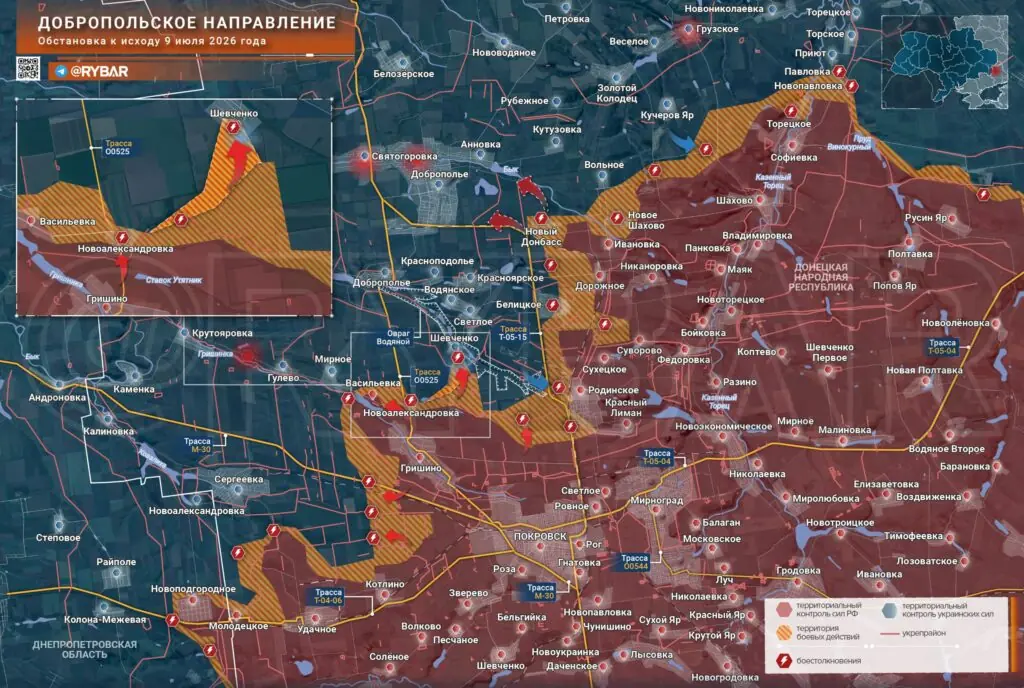Click the Трасса Т-05-15 road label
The width and height of the screenshot is (1024, 688).
pos(513,334)
